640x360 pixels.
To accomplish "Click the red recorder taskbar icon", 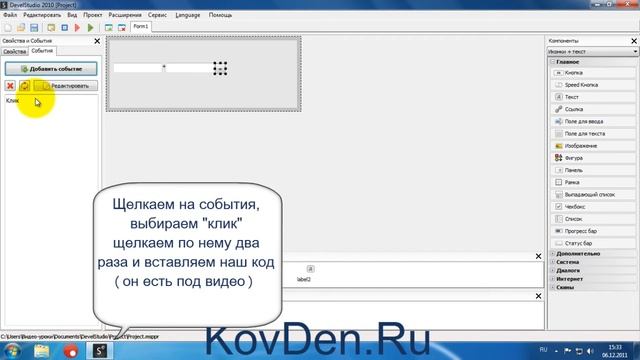I will tap(71, 351).
